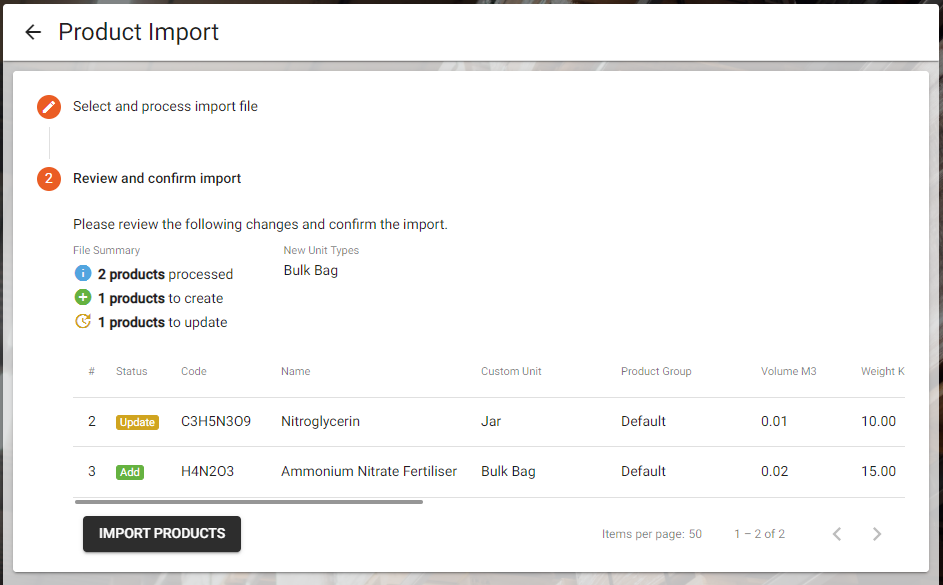Click the blue info icon for processed products
This screenshot has width=943, height=585.
(x=82, y=274)
